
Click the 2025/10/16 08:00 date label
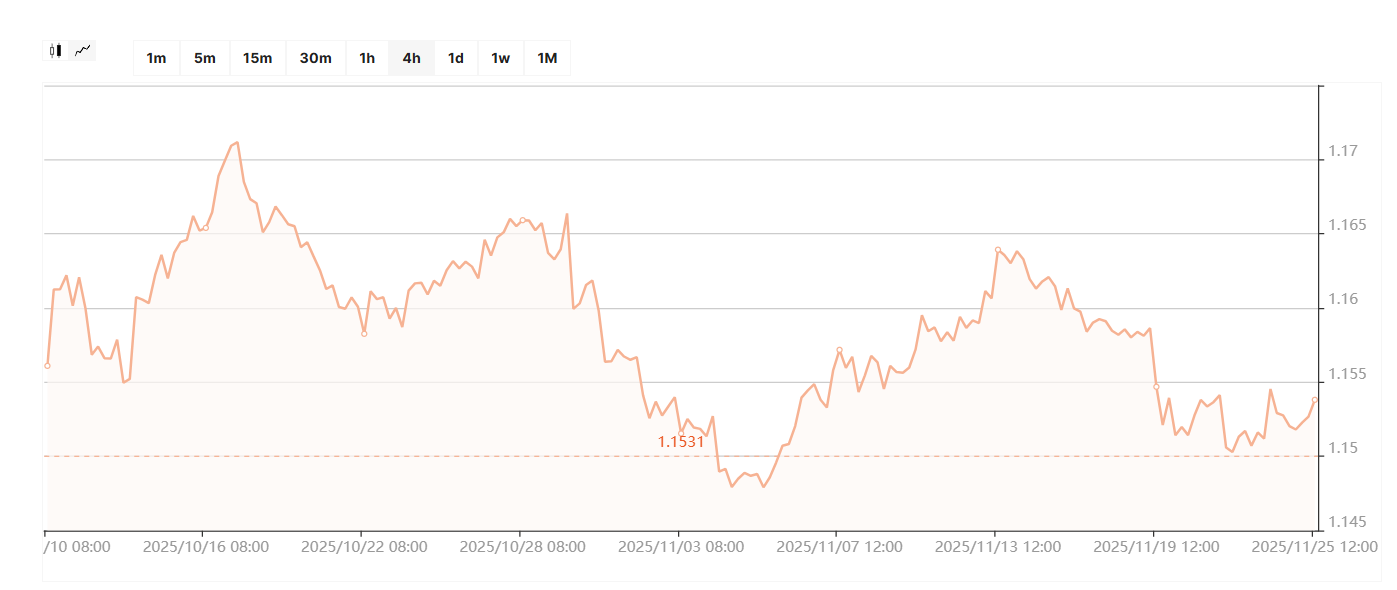pyautogui.click(x=206, y=547)
